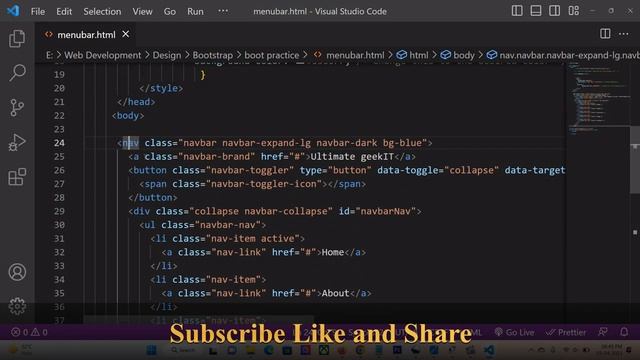Open the Extensions view
640x360 pixels.
coord(17,177)
